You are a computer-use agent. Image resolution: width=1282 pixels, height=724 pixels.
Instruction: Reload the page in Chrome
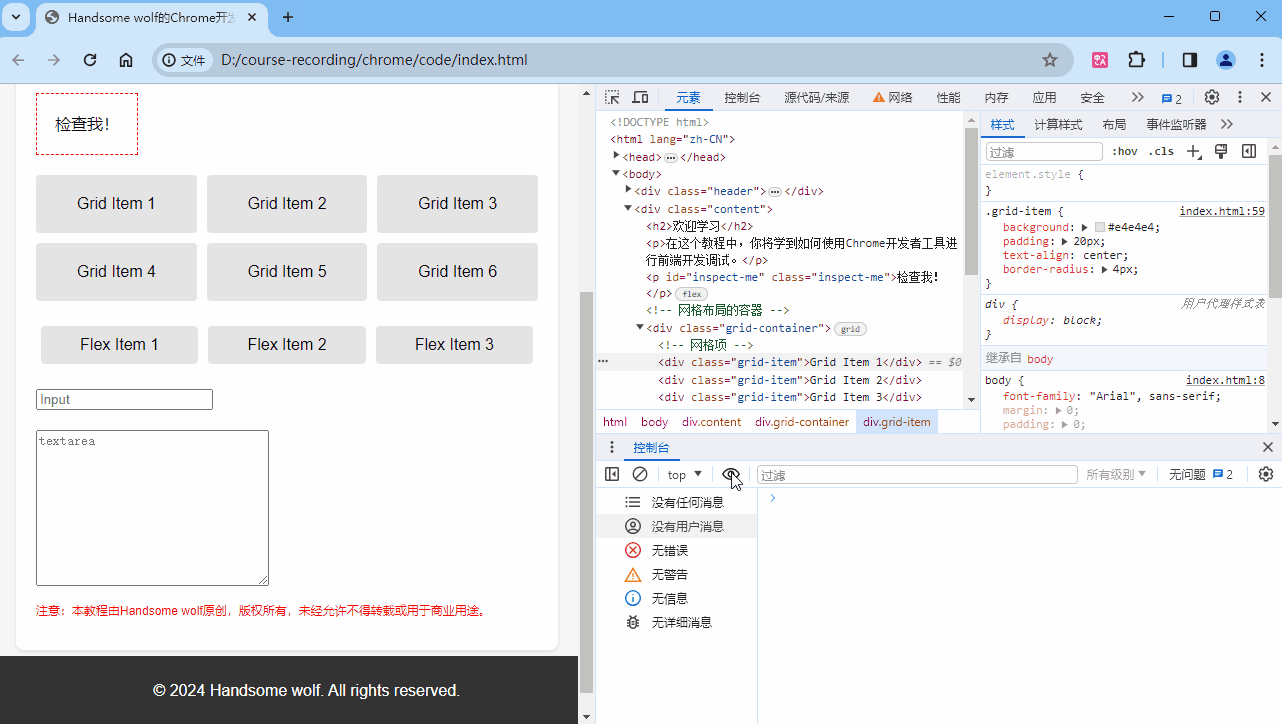coord(90,60)
